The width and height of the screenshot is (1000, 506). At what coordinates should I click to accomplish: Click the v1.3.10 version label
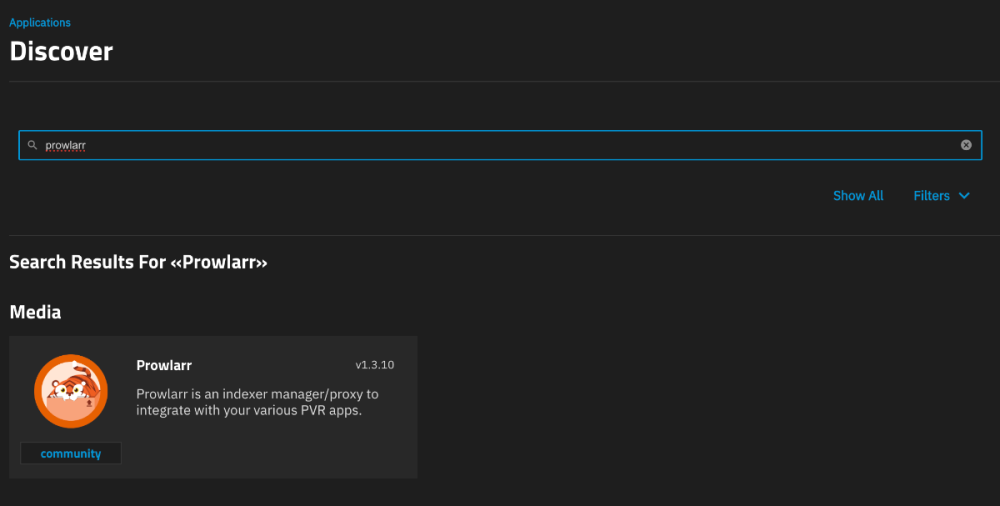(374, 365)
